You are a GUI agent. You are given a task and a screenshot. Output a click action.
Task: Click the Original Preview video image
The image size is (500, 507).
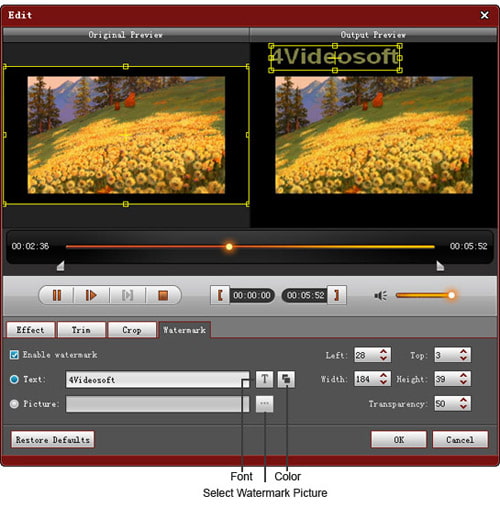point(126,135)
